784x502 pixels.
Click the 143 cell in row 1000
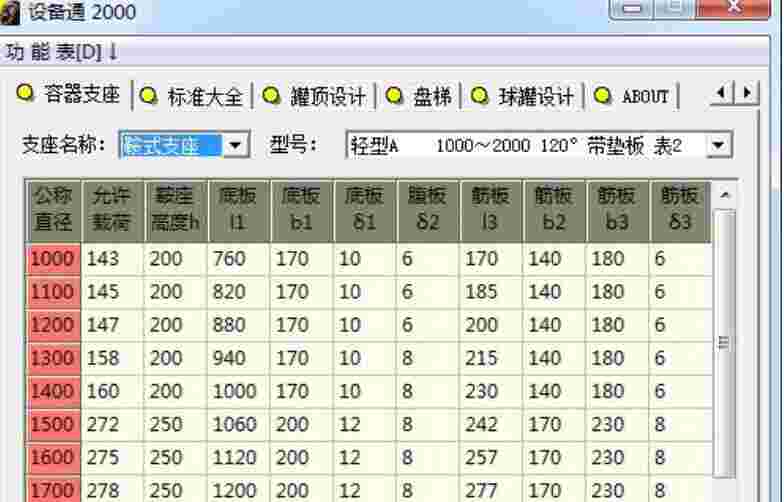click(x=112, y=258)
